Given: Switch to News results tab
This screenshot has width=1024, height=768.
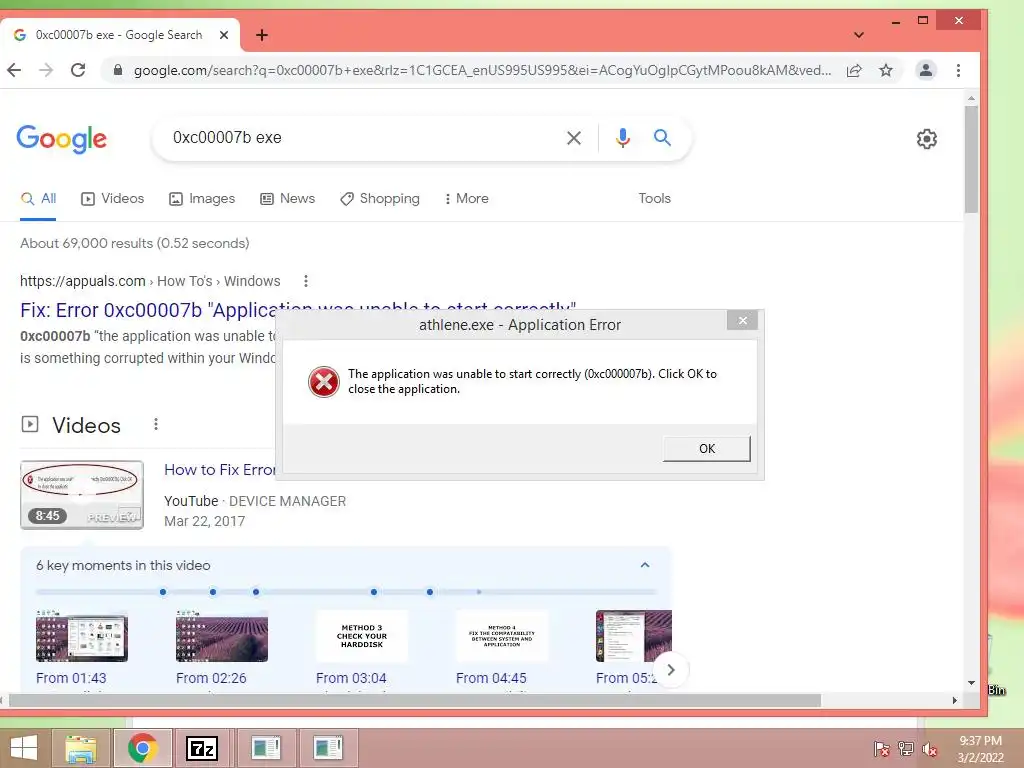Looking at the screenshot, I should 287,199.
